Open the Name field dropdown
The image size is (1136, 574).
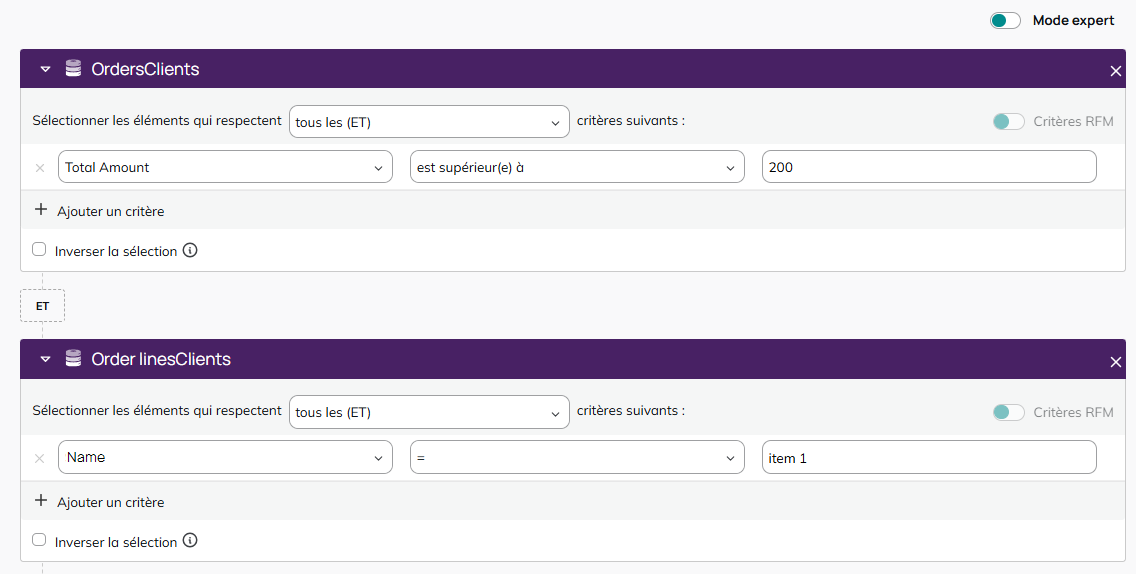point(225,457)
